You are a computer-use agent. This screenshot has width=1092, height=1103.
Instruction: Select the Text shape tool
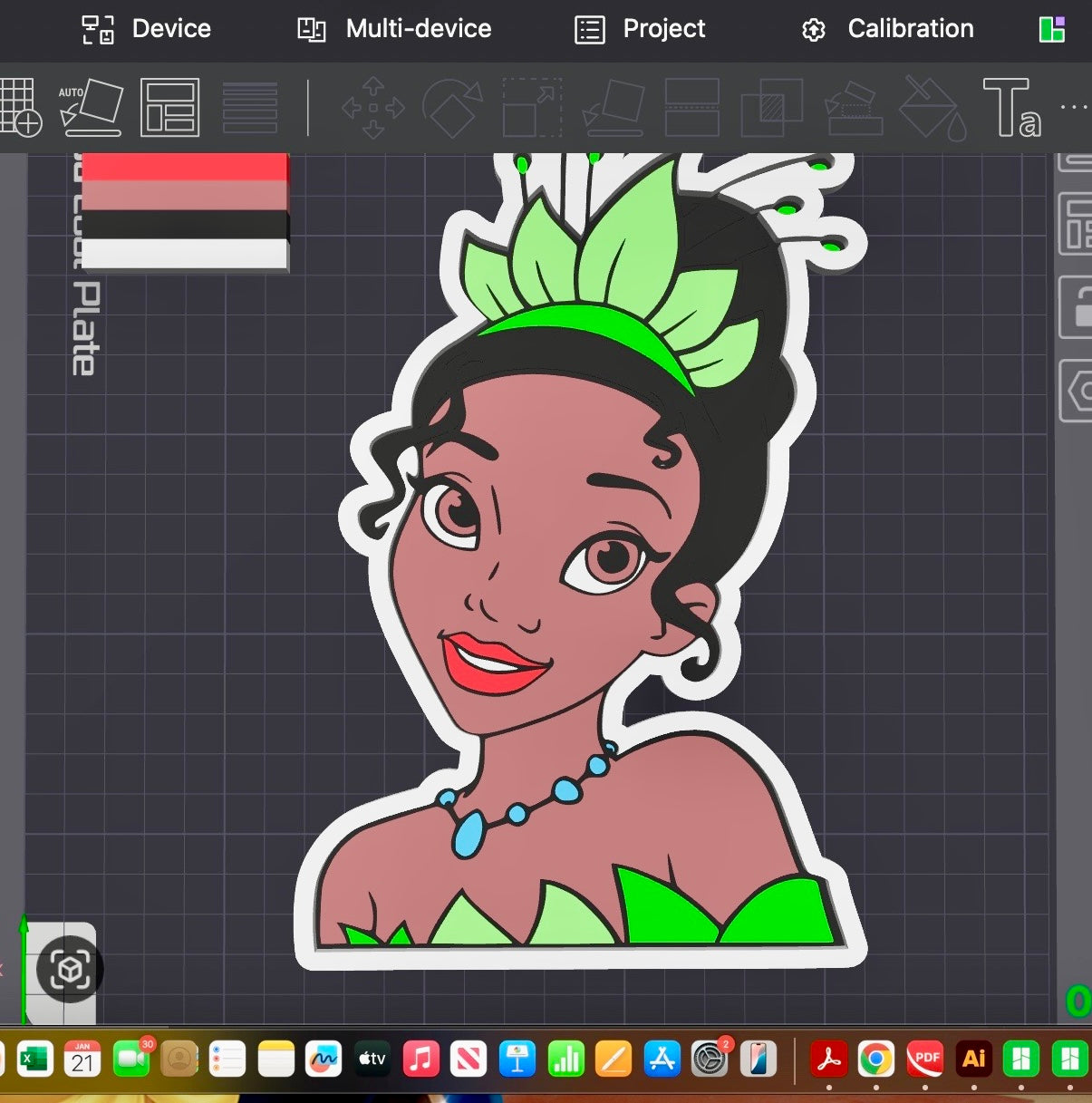pos(1011,108)
